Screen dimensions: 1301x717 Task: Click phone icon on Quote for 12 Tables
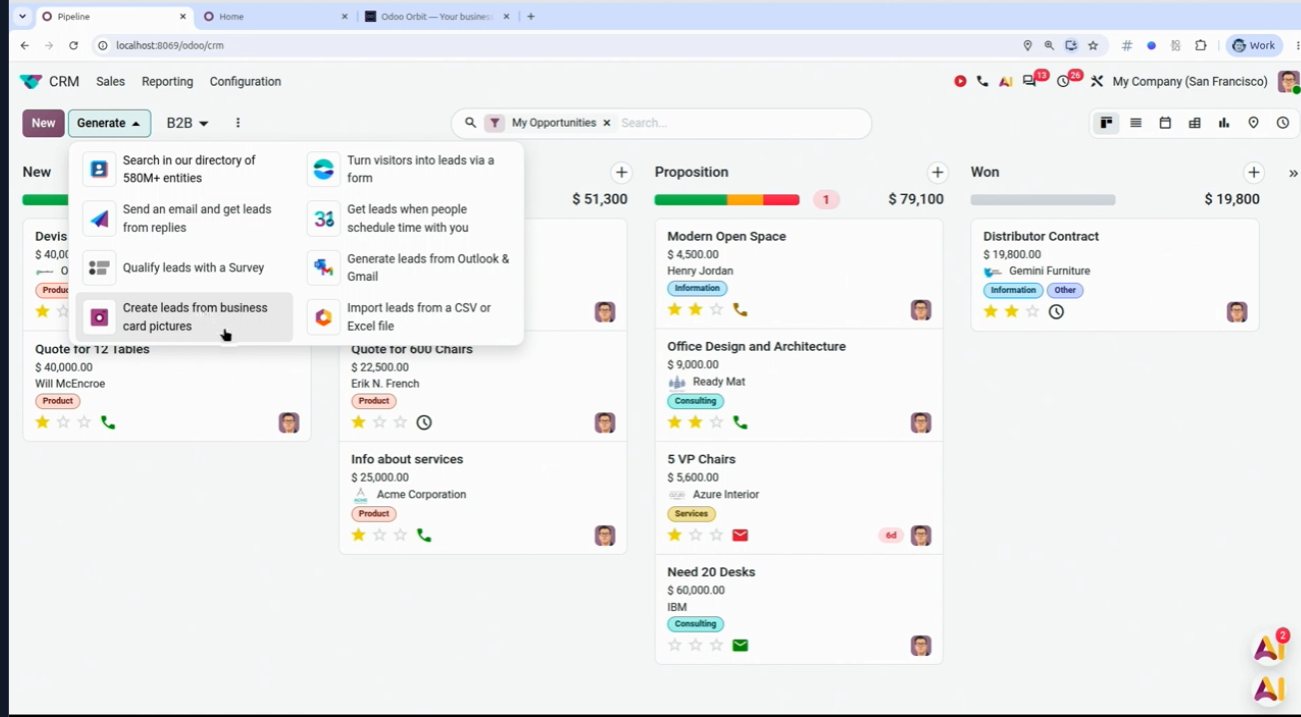pos(108,423)
